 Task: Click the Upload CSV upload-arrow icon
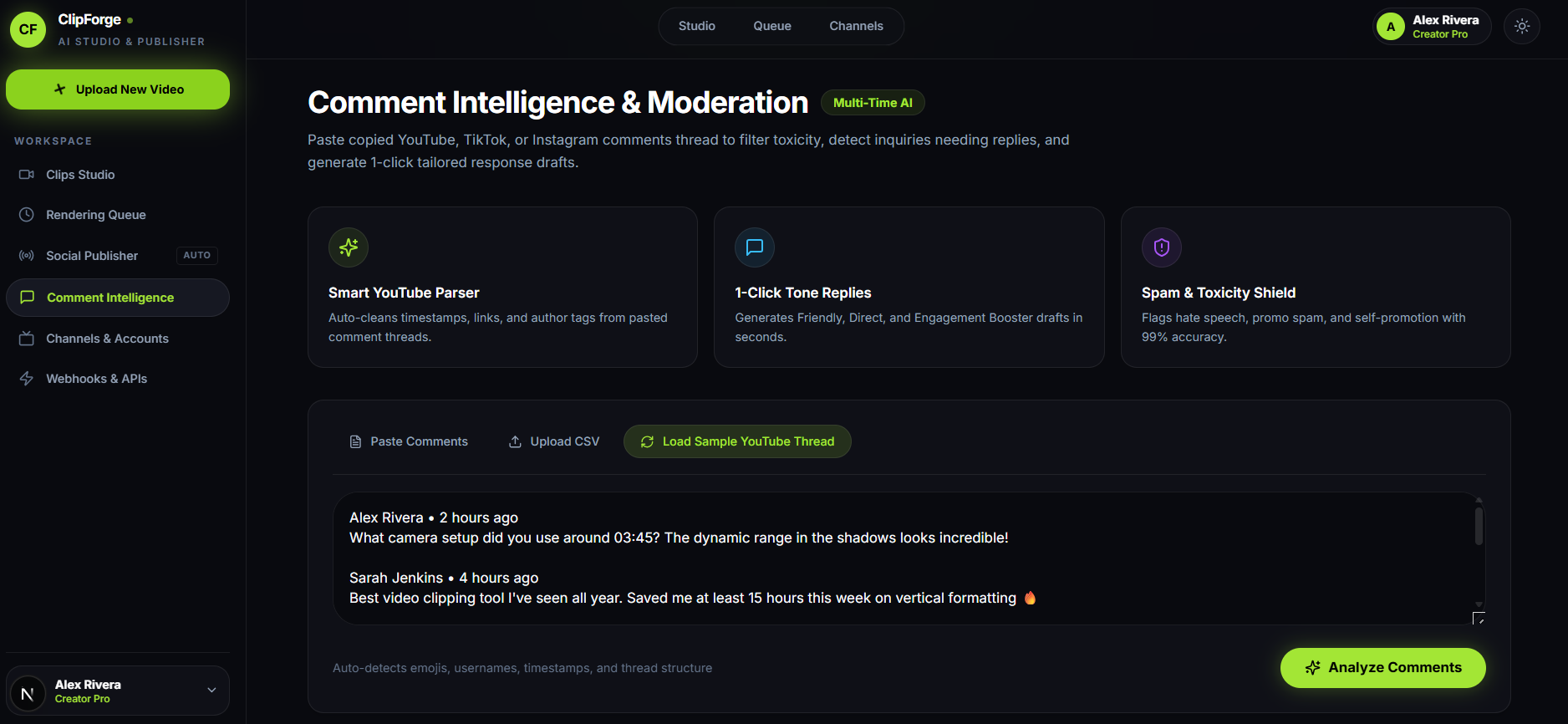[516, 441]
